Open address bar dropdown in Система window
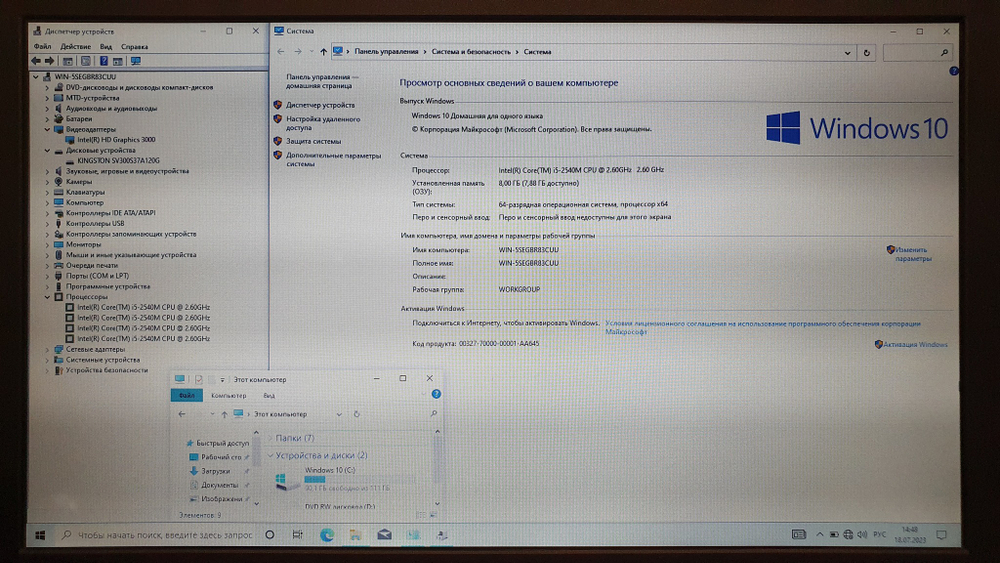Image resolution: width=1000 pixels, height=563 pixels. tap(847, 53)
